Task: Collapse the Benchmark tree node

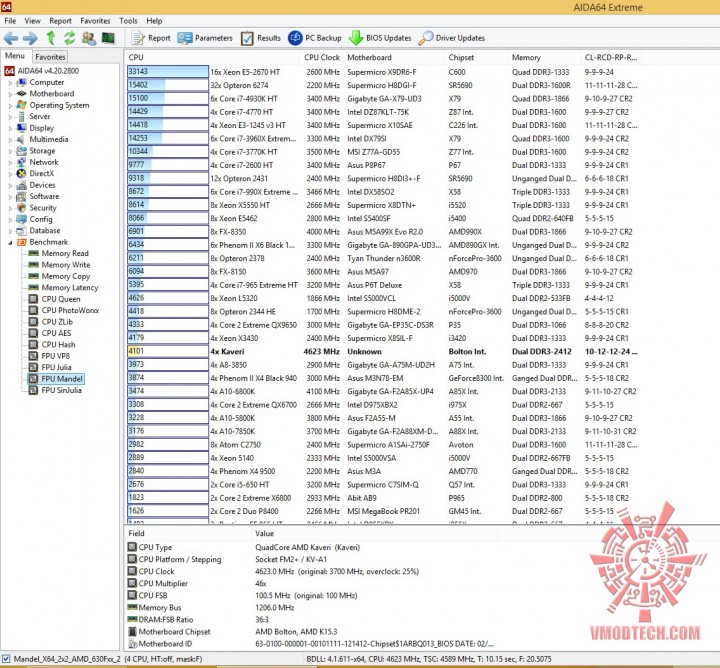Action: pyautogui.click(x=10, y=242)
